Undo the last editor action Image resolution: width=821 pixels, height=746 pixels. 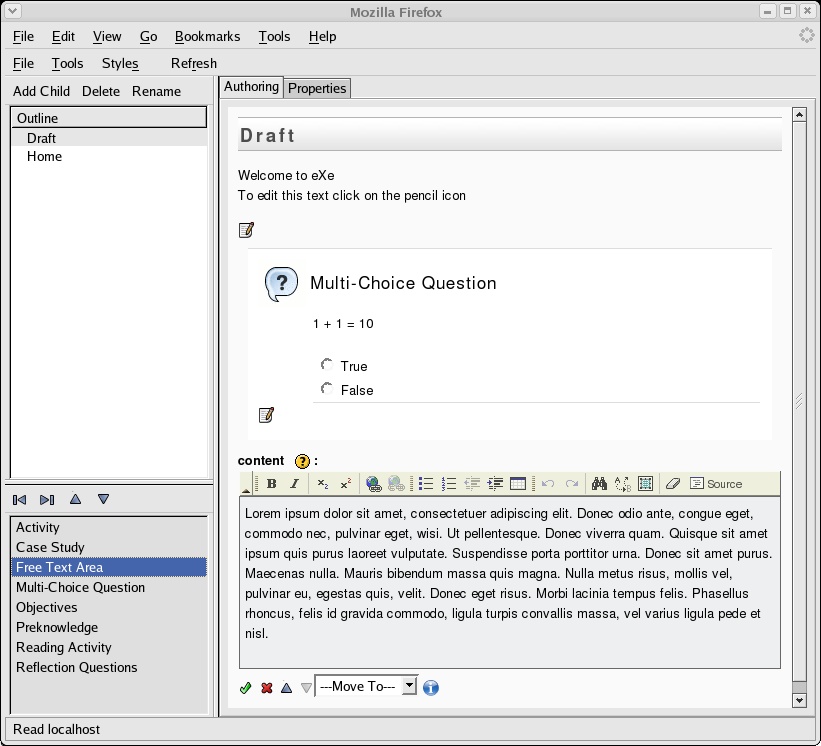coord(548,484)
